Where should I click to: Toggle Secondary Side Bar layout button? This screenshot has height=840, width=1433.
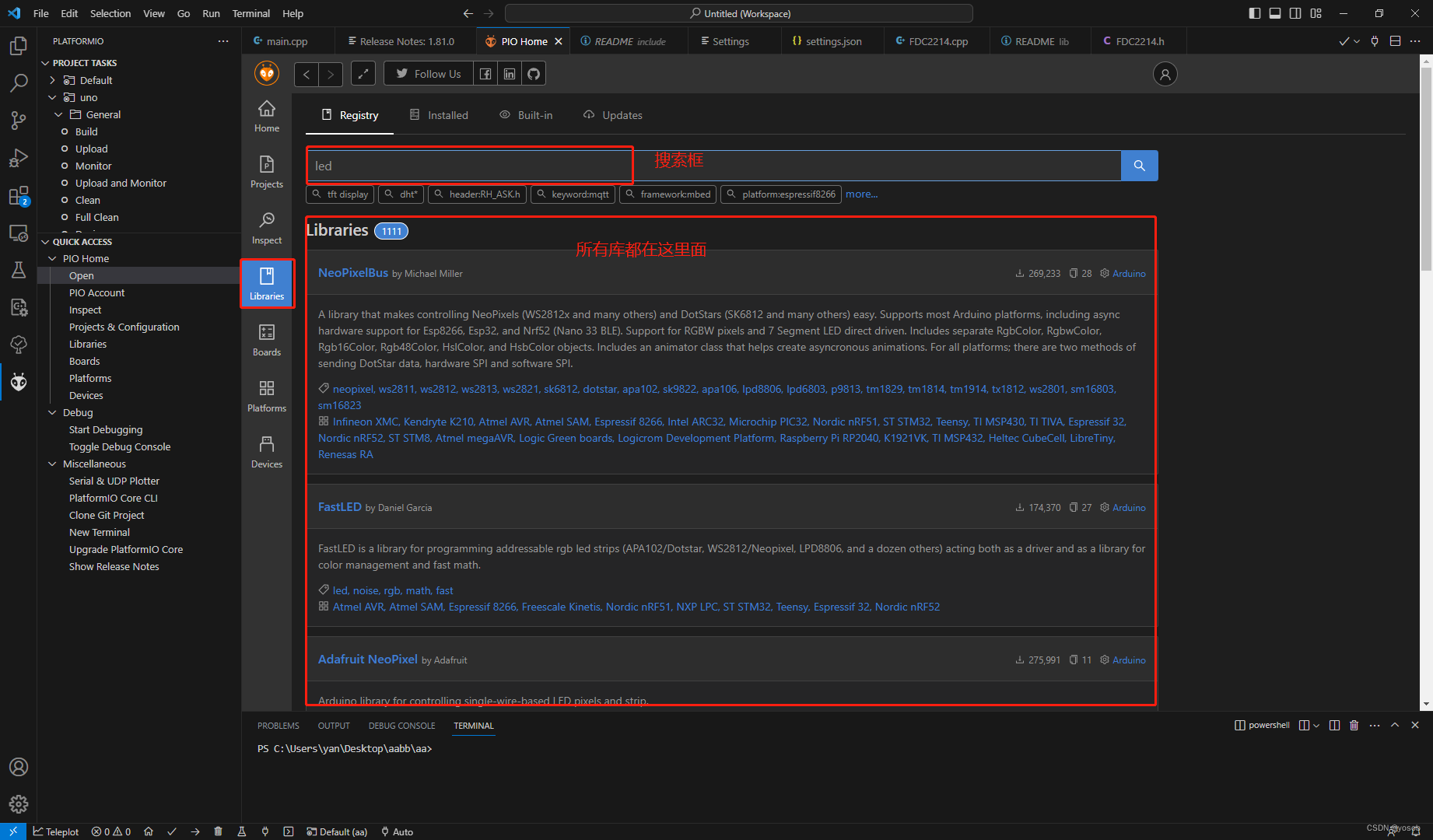1295,13
